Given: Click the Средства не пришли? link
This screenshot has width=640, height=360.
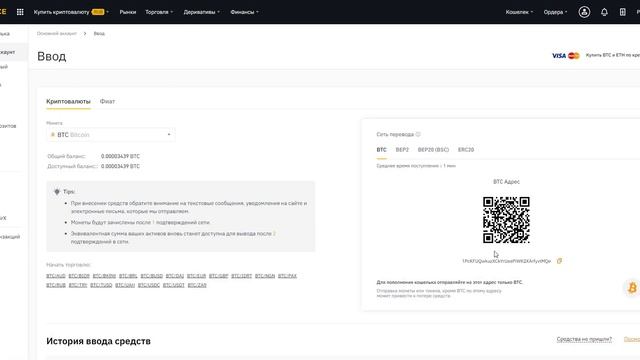Looking at the screenshot, I should pyautogui.click(x=584, y=339).
